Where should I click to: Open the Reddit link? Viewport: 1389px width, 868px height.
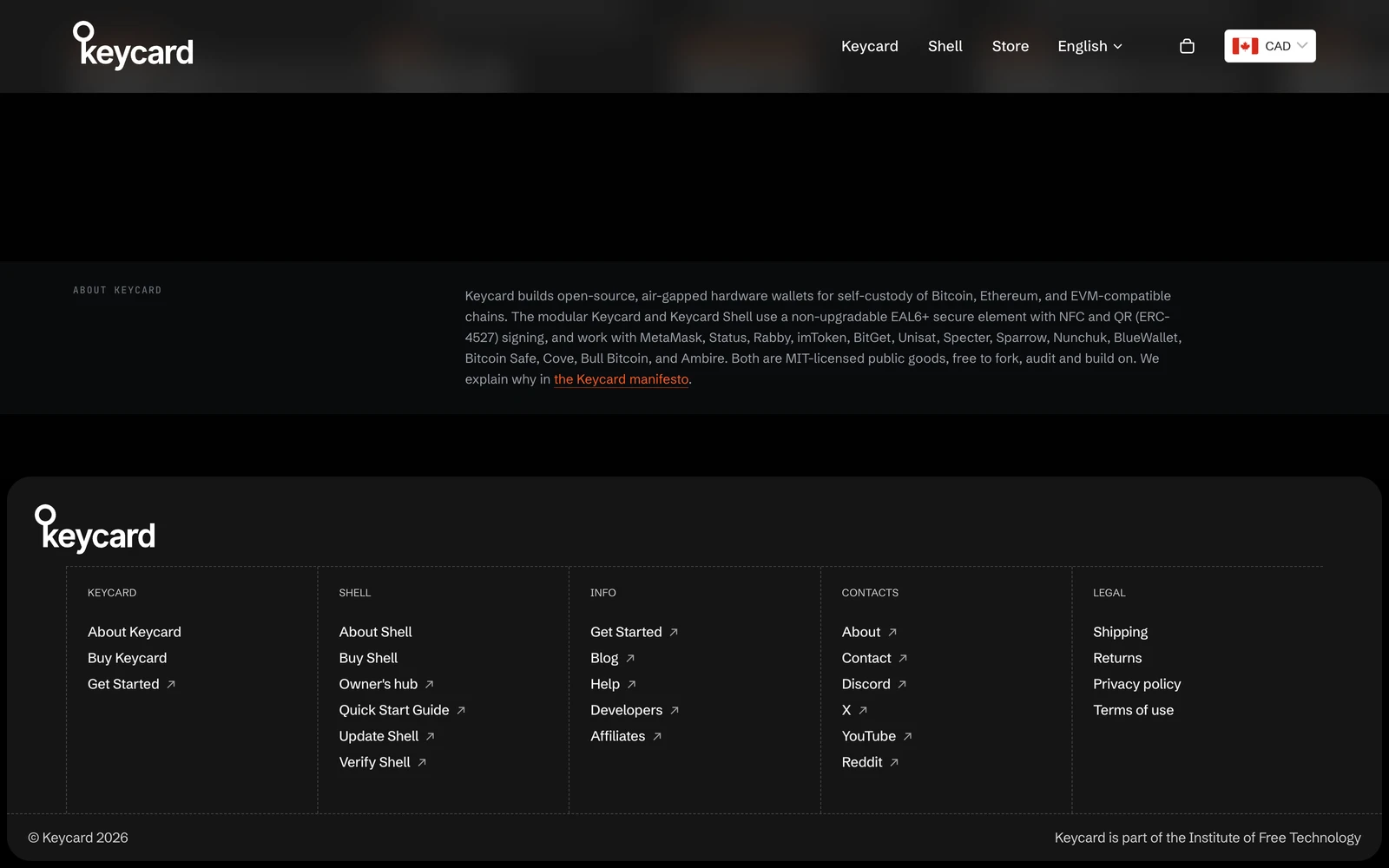[x=862, y=762]
